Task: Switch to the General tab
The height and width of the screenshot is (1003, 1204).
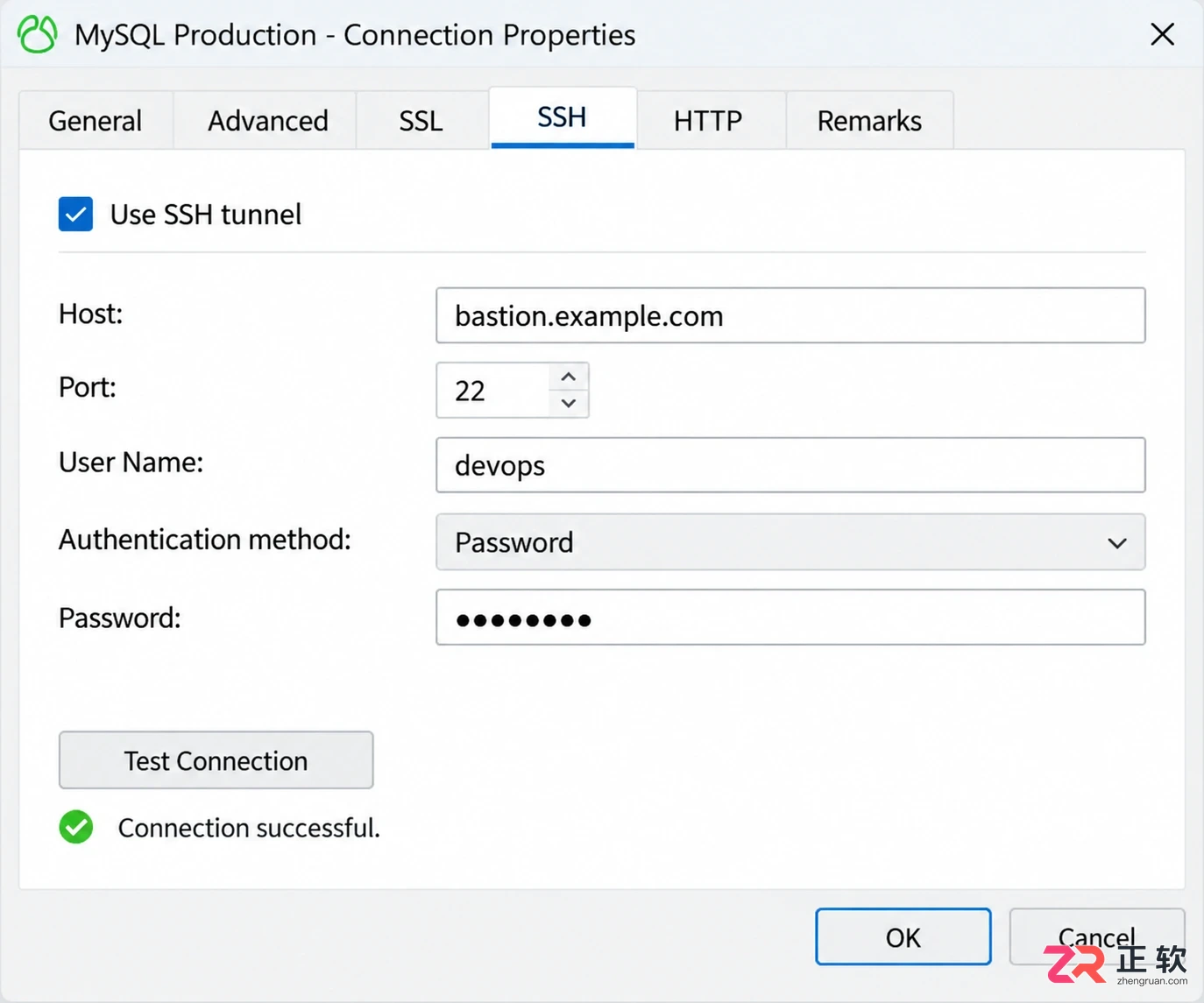Action: 96,120
